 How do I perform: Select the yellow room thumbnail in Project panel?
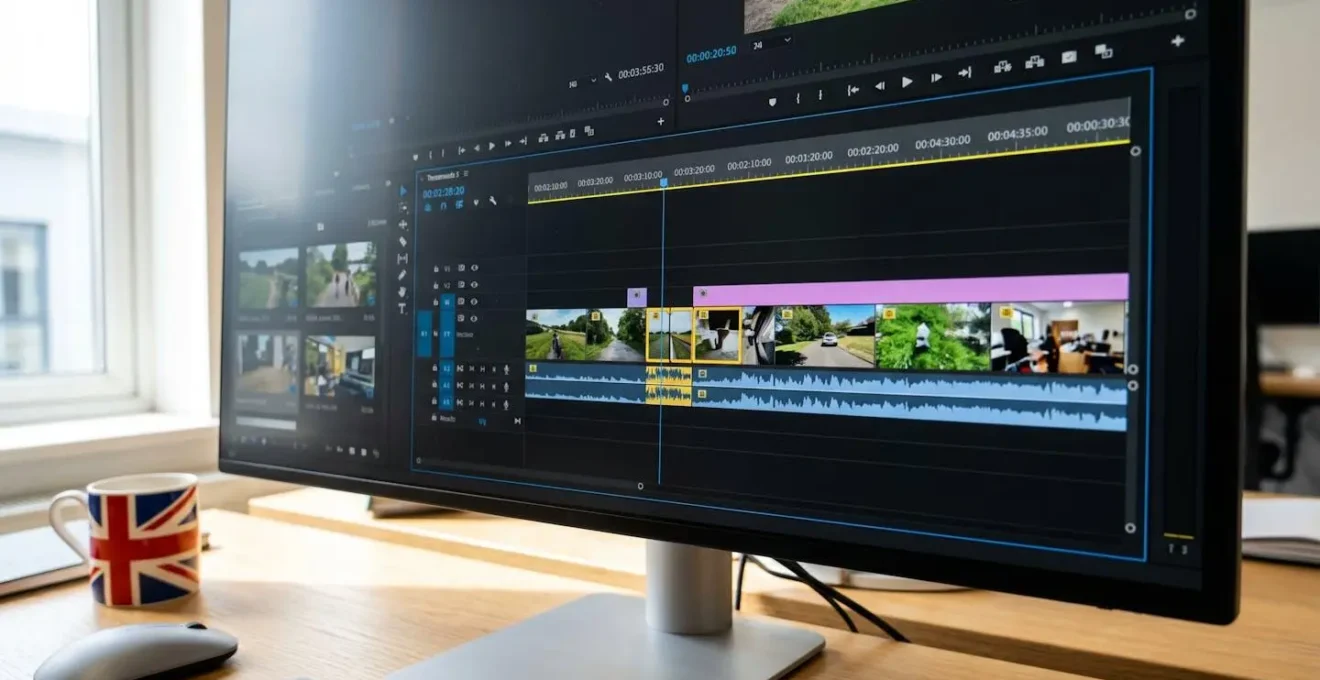[x=340, y=367]
